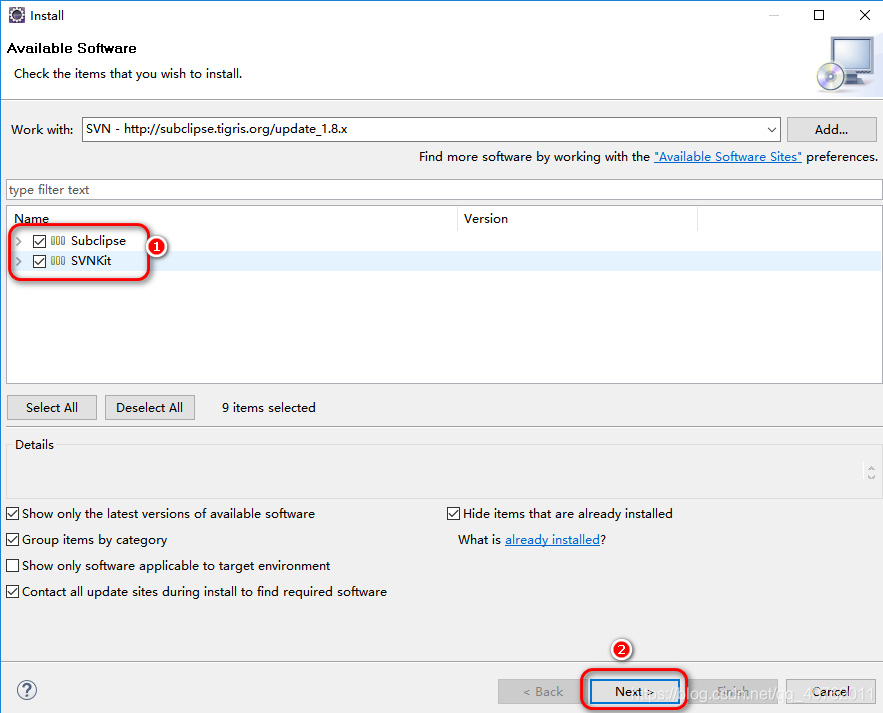The height and width of the screenshot is (713, 883).
Task: Open Available Software Sites preferences link
Action: click(x=728, y=157)
